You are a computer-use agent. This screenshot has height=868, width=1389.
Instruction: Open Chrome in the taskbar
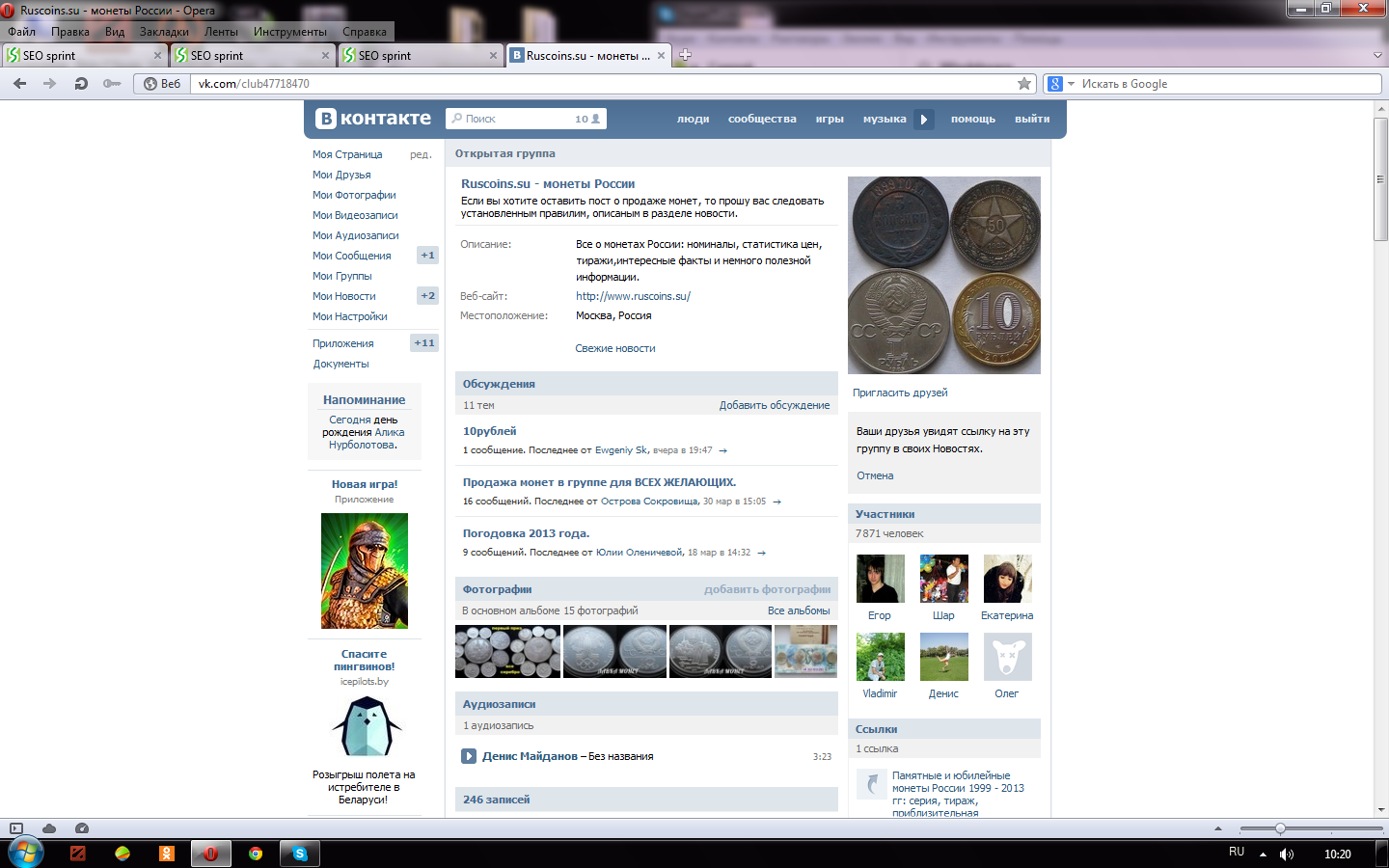pyautogui.click(x=256, y=854)
